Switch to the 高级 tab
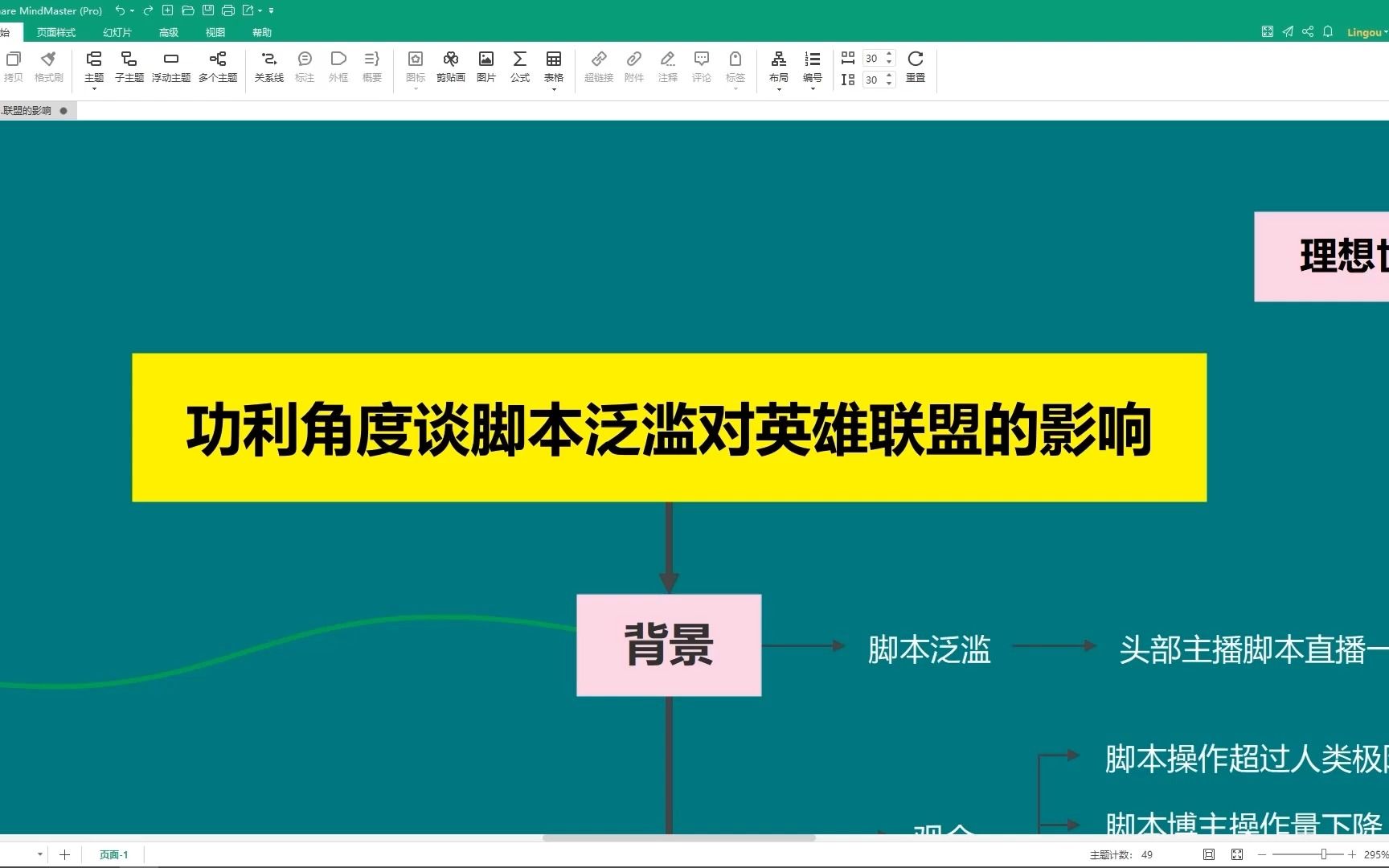 point(169,32)
